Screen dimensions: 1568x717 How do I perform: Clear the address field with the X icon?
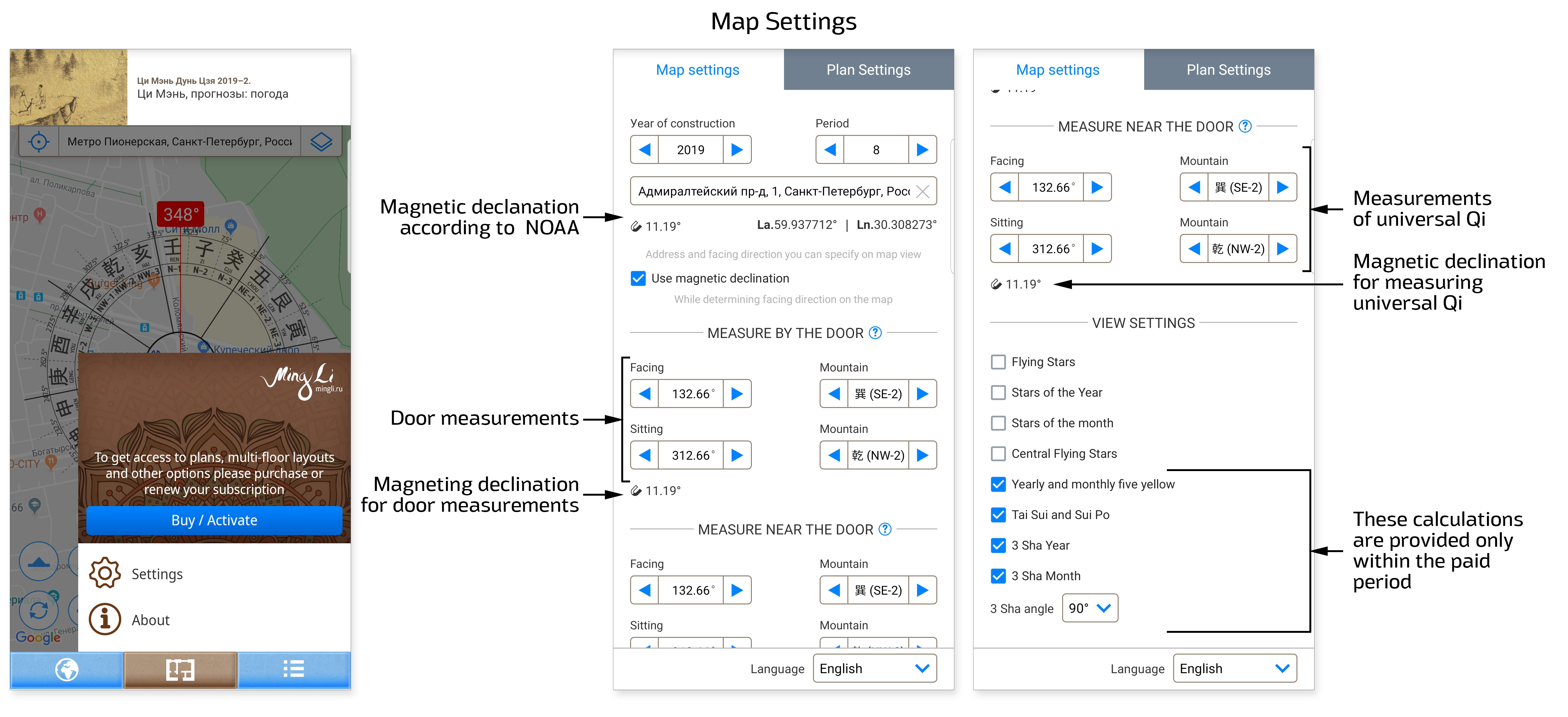click(x=923, y=191)
